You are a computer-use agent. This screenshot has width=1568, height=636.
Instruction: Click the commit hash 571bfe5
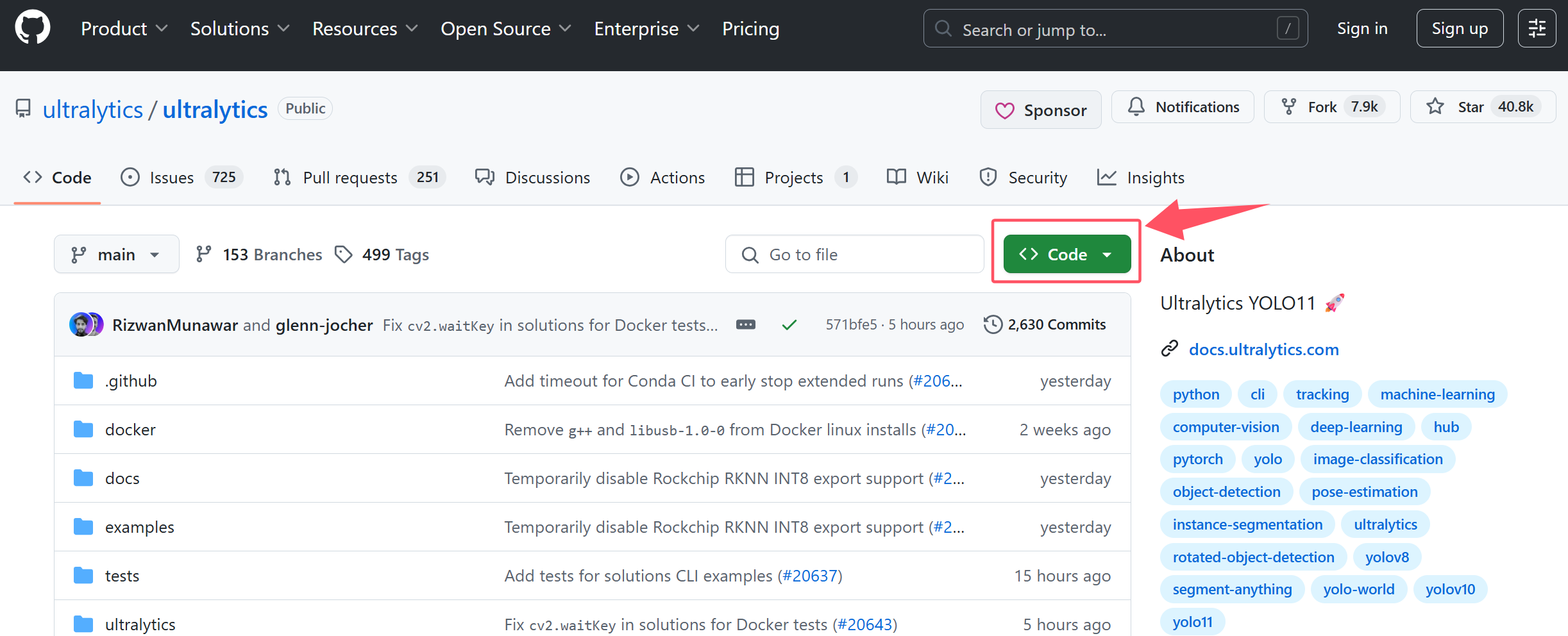pos(851,324)
